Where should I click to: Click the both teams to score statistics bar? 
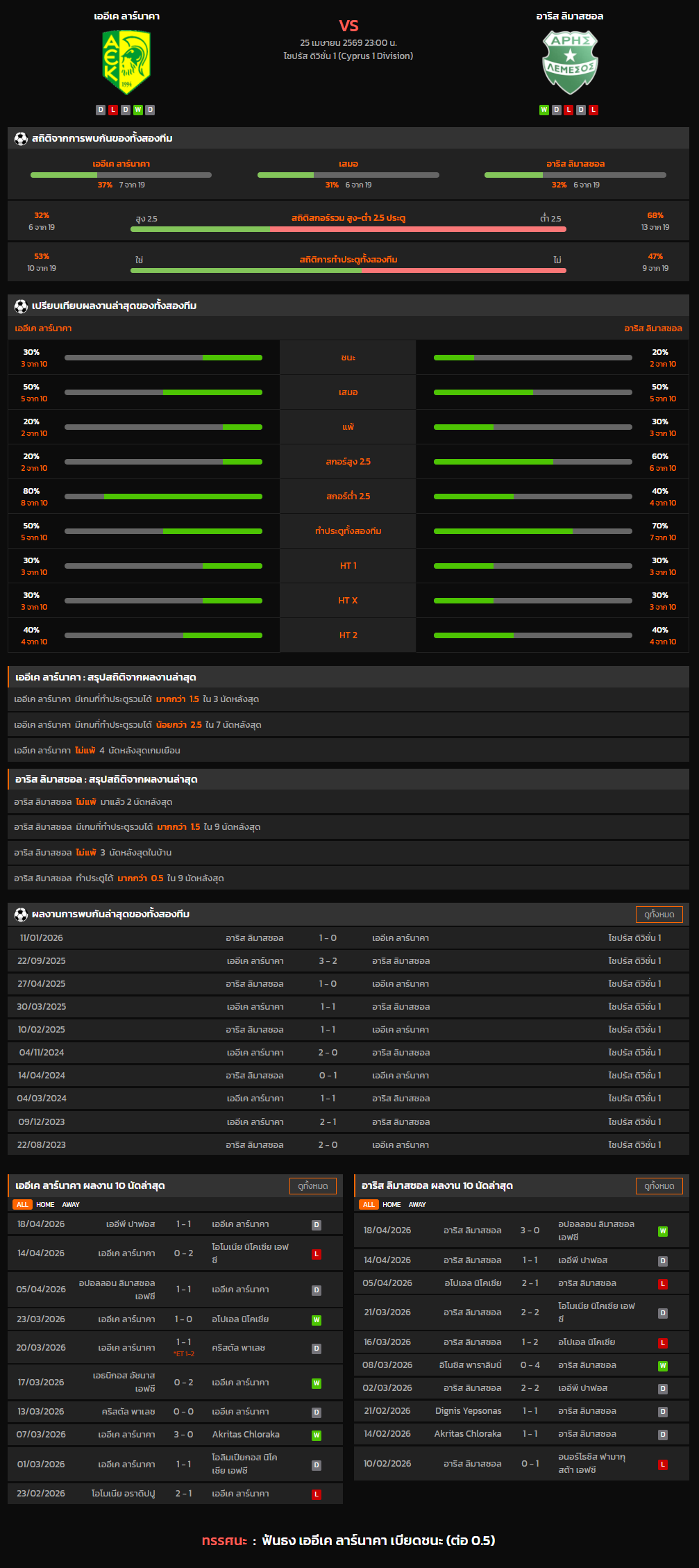click(348, 270)
